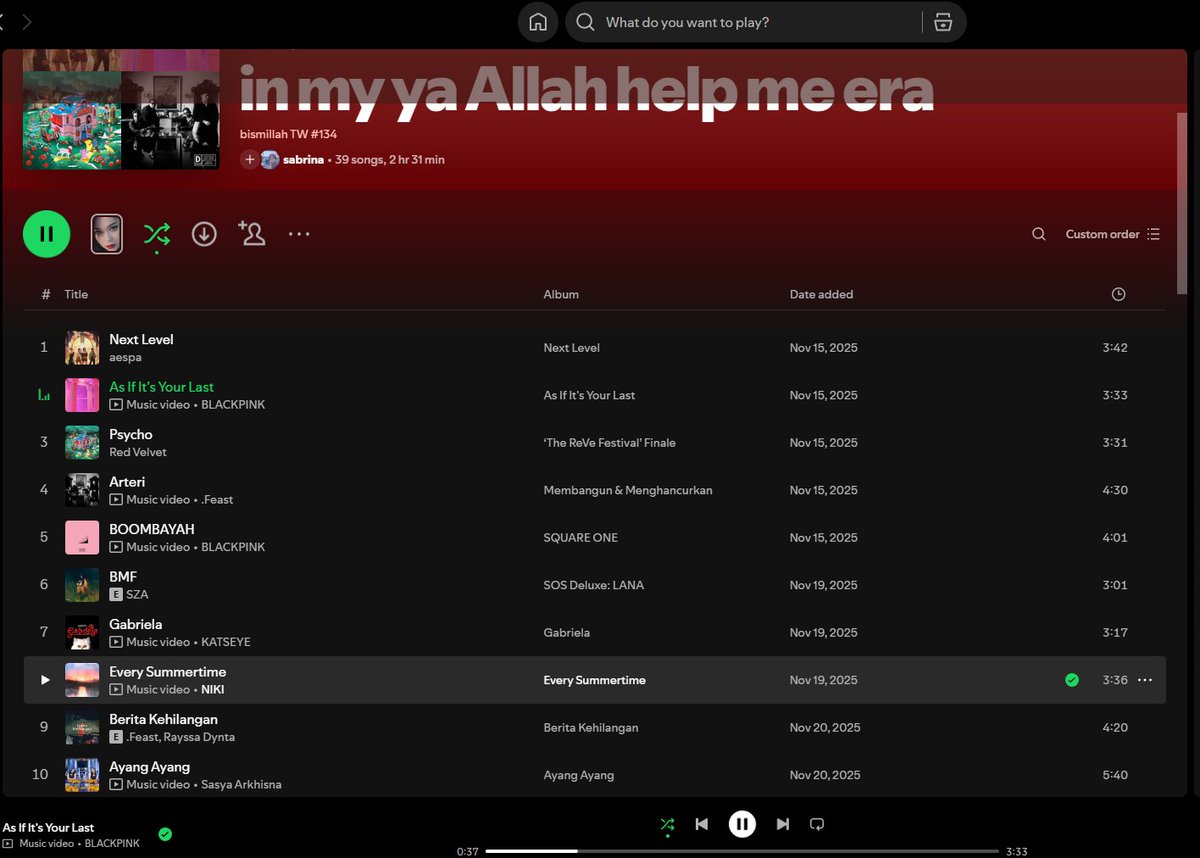Search within the playlist
The width and height of the screenshot is (1200, 858).
point(1039,234)
